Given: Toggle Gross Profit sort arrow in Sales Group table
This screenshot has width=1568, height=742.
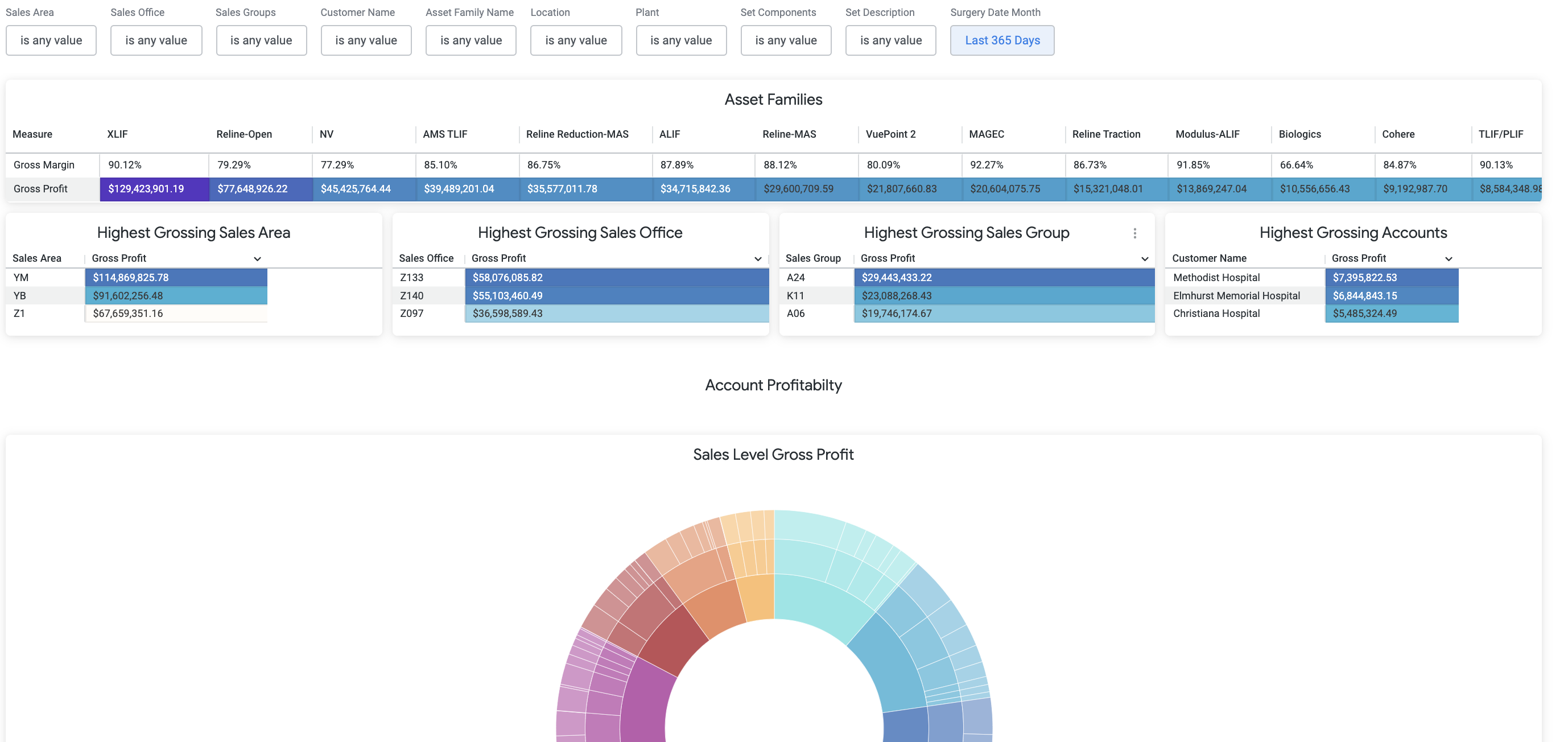Looking at the screenshot, I should click(x=1144, y=259).
